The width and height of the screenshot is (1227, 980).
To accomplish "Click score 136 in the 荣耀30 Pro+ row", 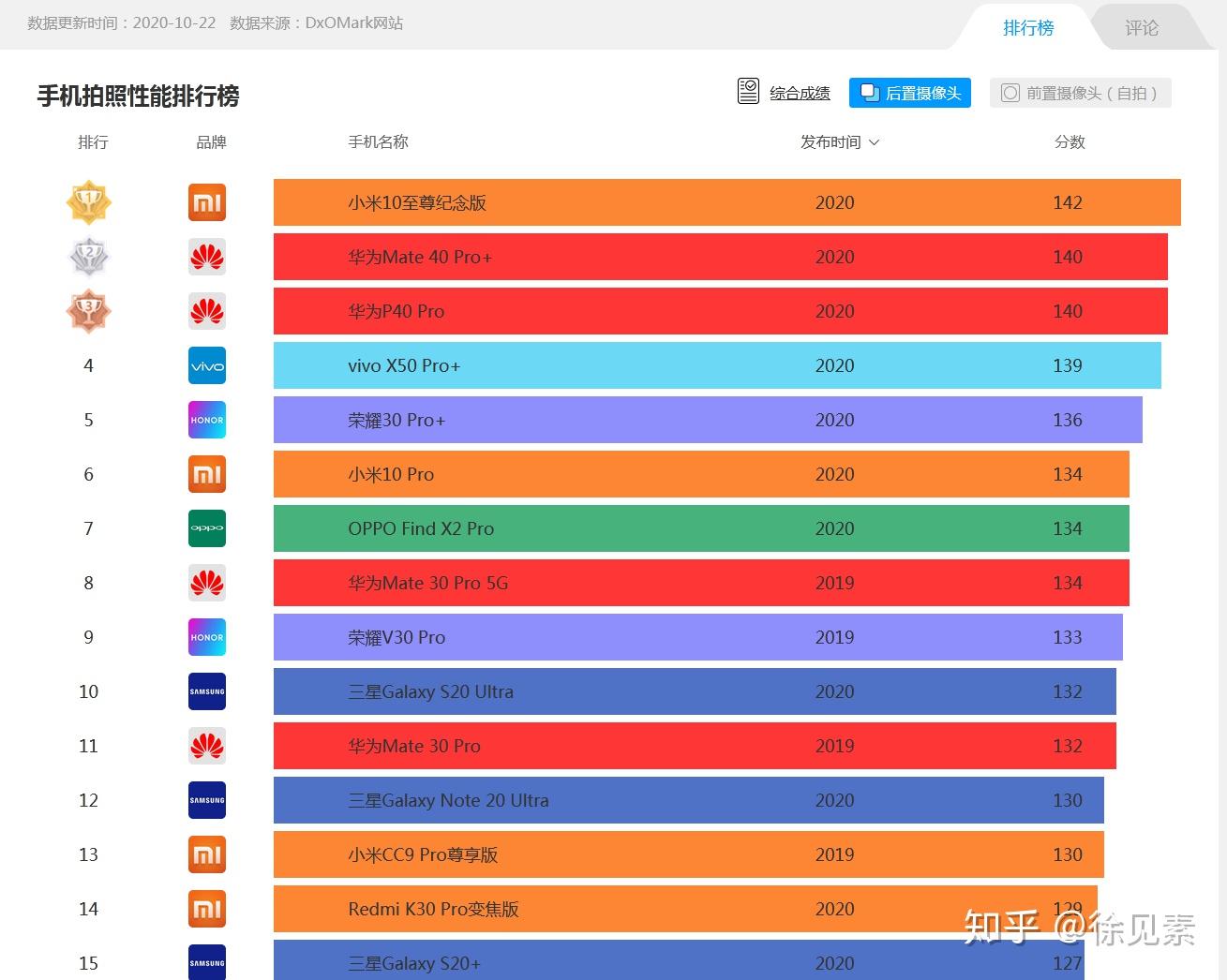I will 1068,420.
